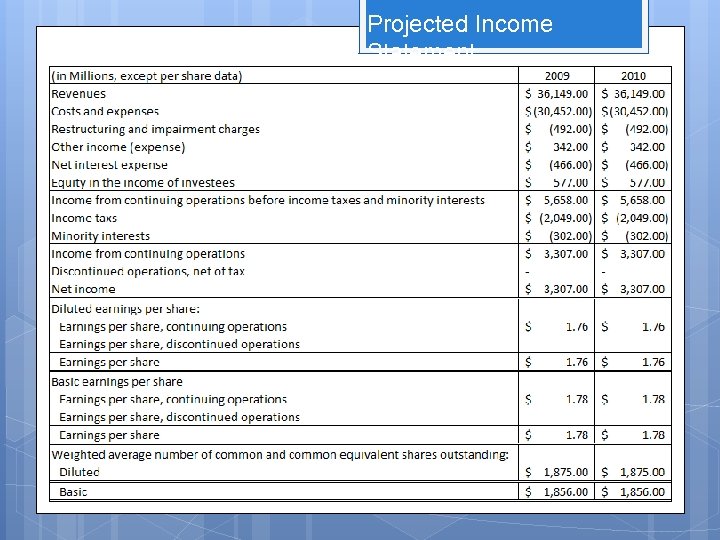Viewport: 720px width, 540px height.
Task: Click the 2010 Minority interests value (302.00)
Action: click(x=646, y=236)
